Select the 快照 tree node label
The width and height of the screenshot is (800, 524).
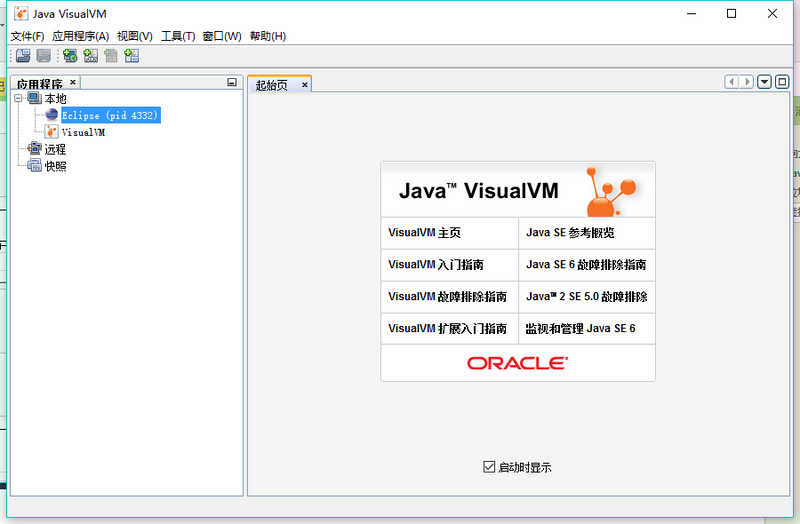pyautogui.click(x=55, y=166)
